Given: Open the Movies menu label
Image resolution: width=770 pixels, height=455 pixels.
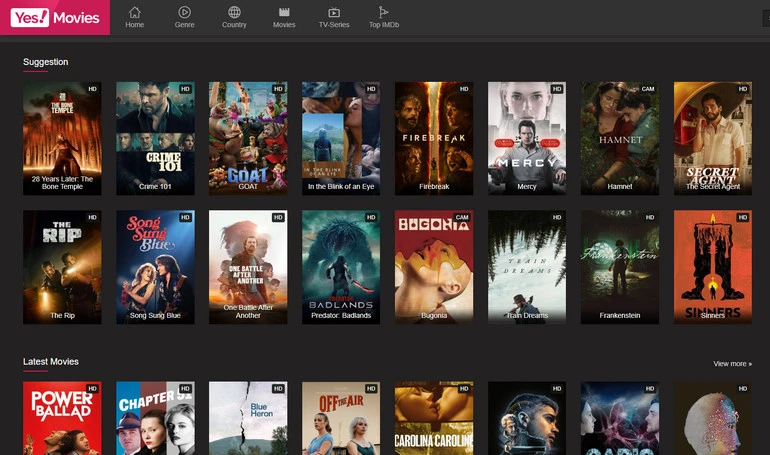Looking at the screenshot, I should pyautogui.click(x=284, y=25).
